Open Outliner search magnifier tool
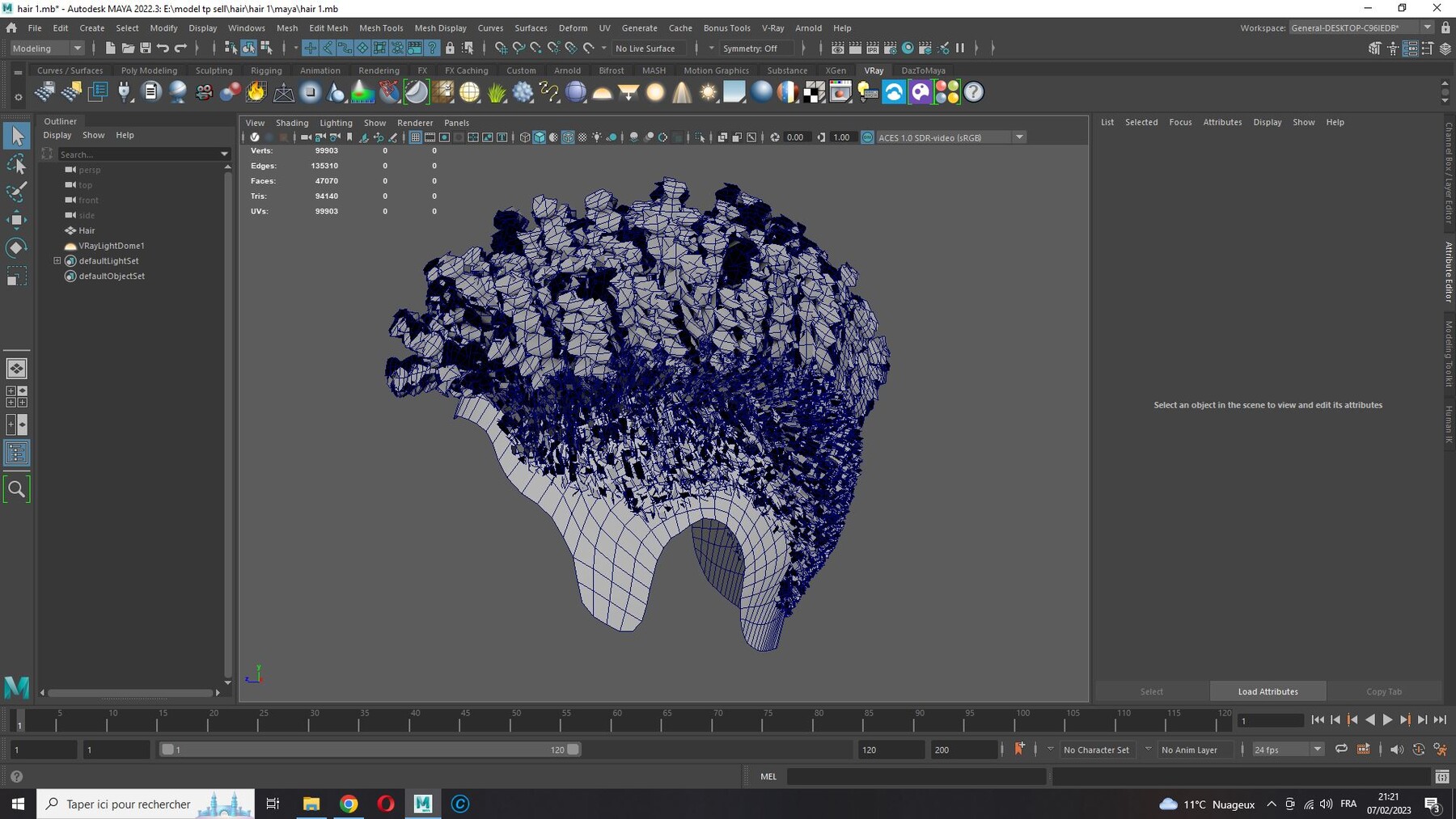Viewport: 1456px width, 819px height. [16, 489]
